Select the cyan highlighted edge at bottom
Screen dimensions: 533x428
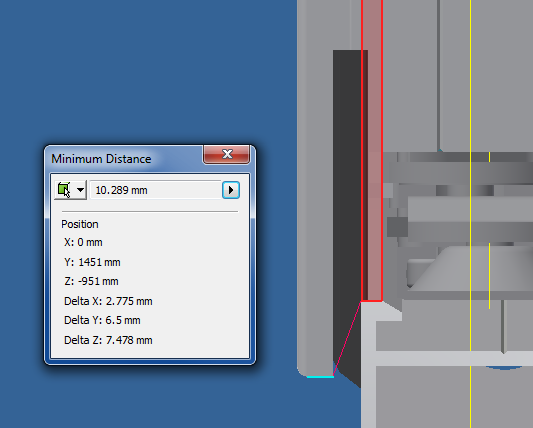point(320,377)
